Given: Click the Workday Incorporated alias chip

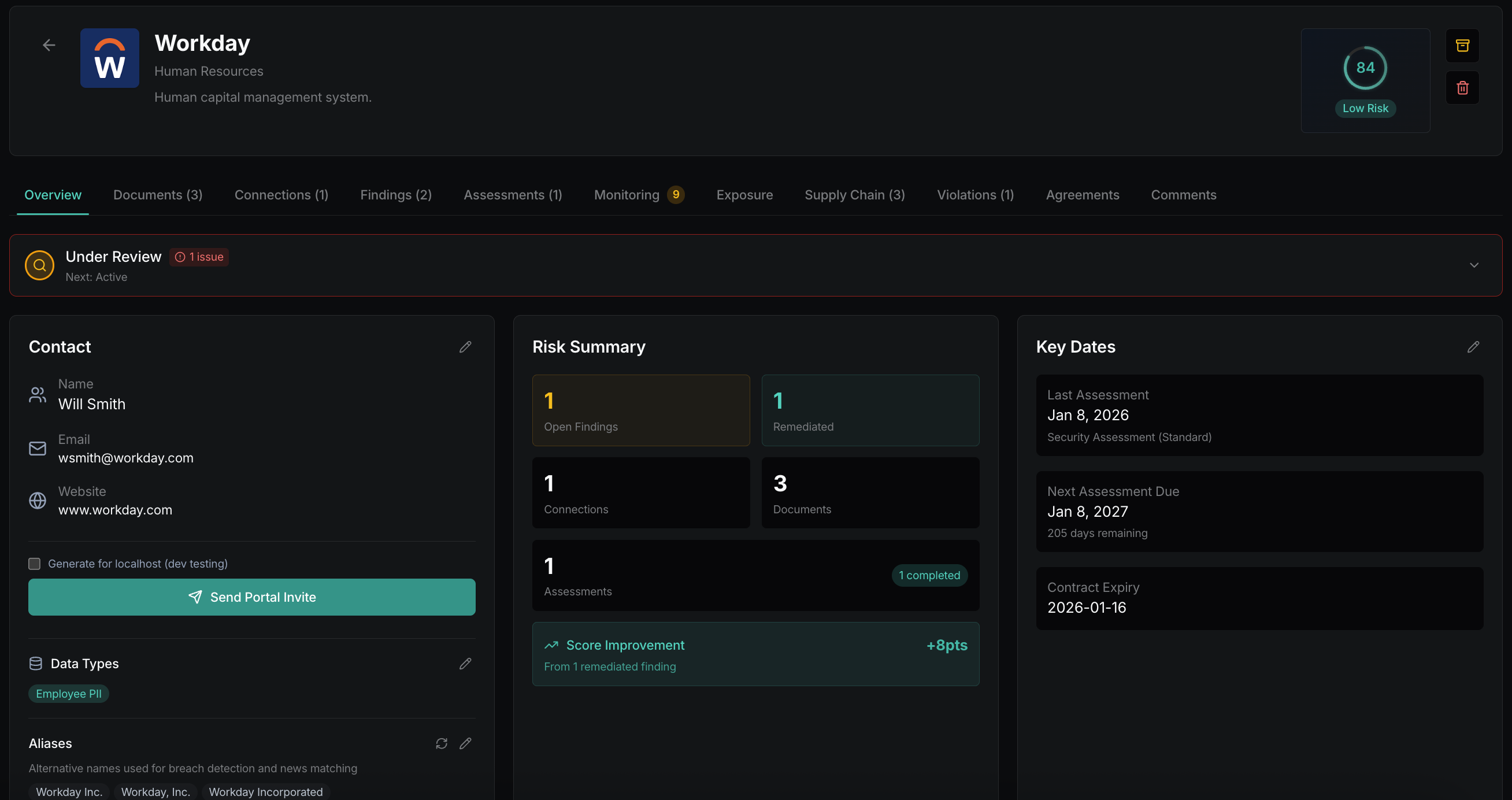Looking at the screenshot, I should (x=266, y=792).
